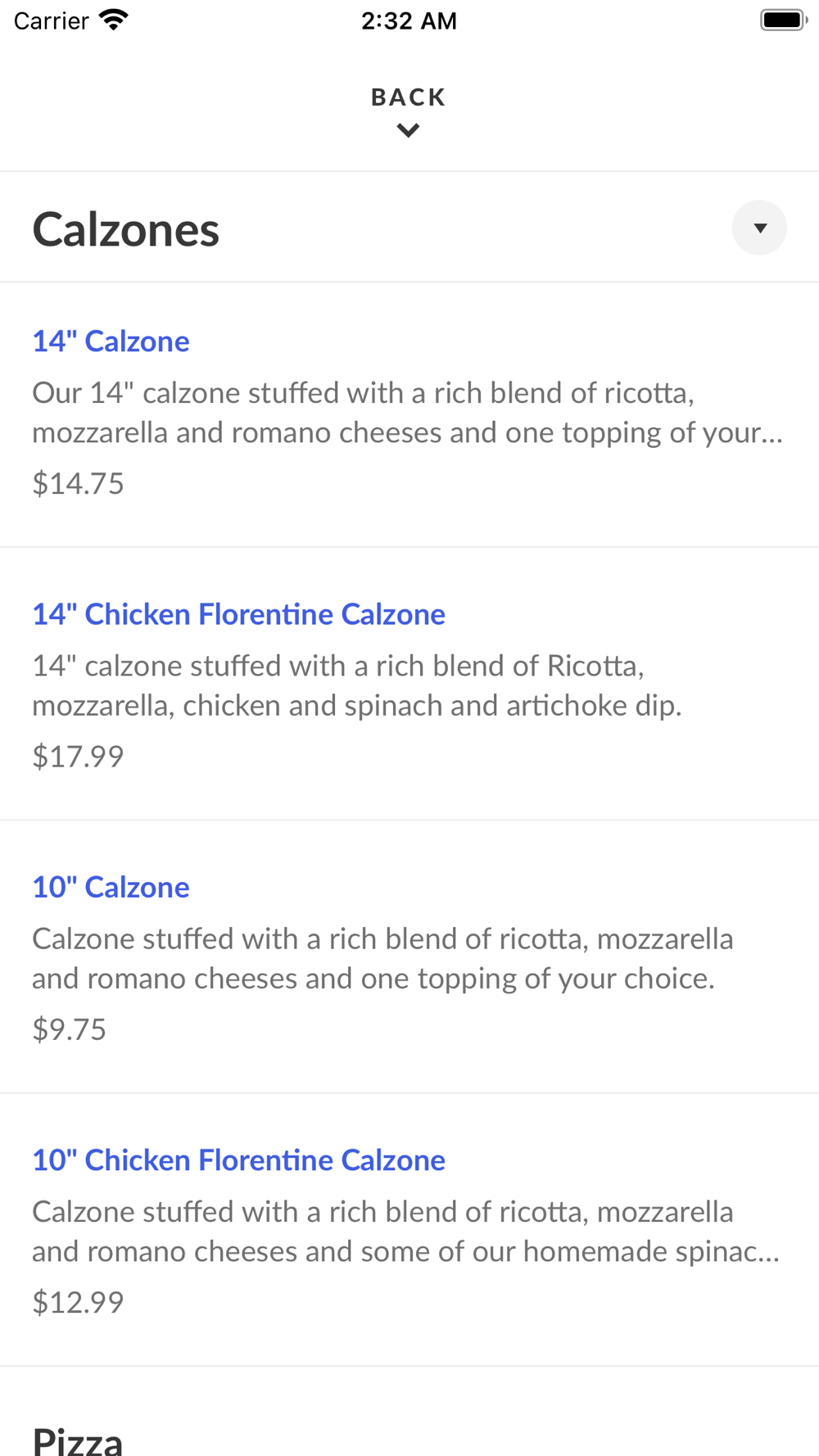The height and width of the screenshot is (1456, 819).
Task: Tap the 10" Calzone description text
Action: 382,958
